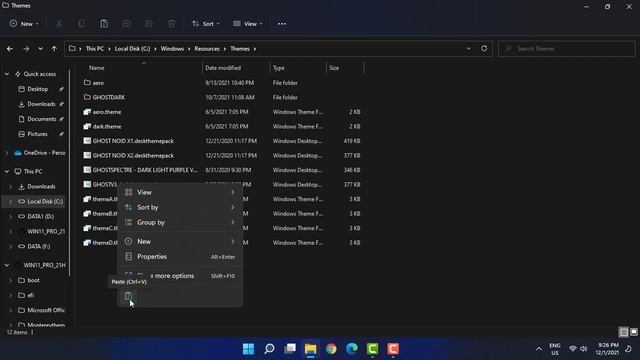Click the Windows breadcrumb segment
The height and width of the screenshot is (360, 640).
(x=172, y=49)
